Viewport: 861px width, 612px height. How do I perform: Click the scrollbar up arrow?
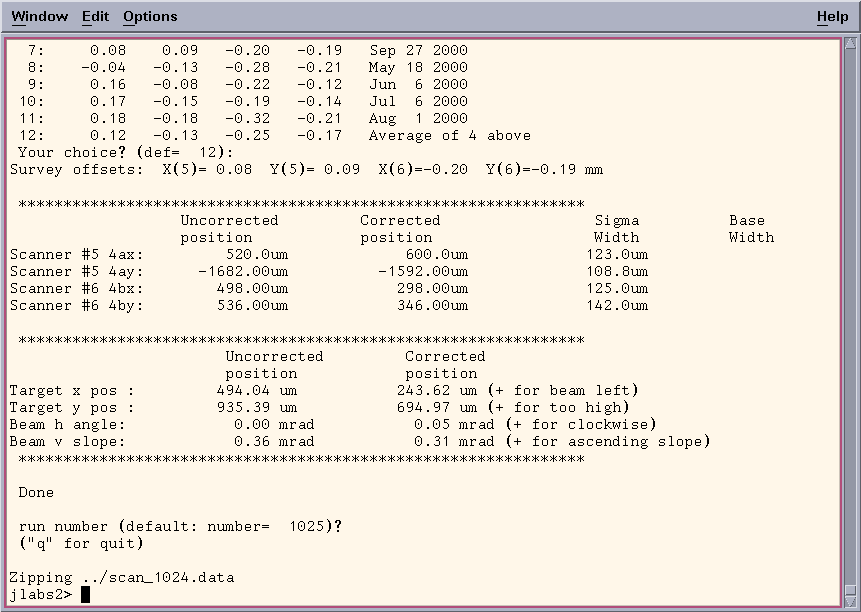click(850, 43)
